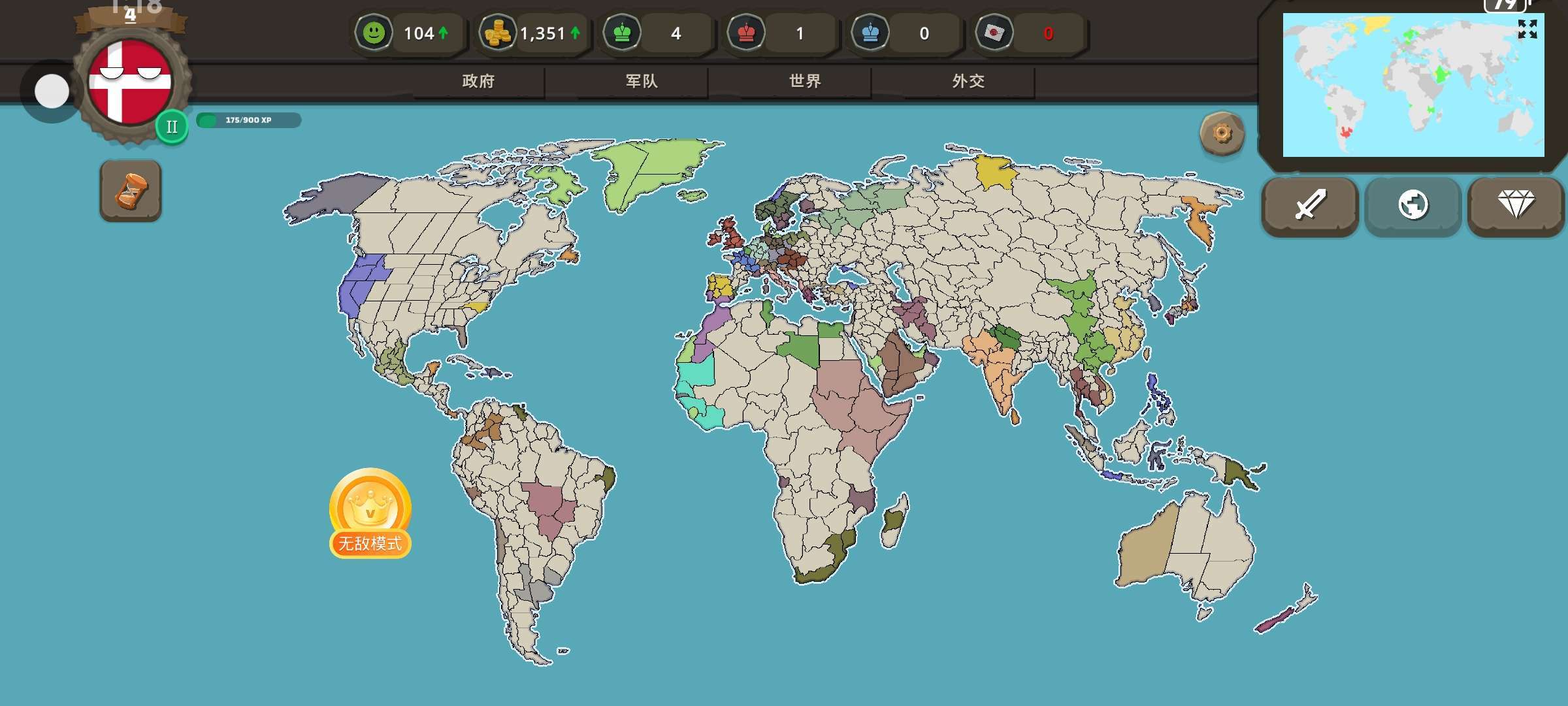The width and height of the screenshot is (1568, 706).
Task: Open the 外交 diplomacy tab
Action: tap(968, 81)
